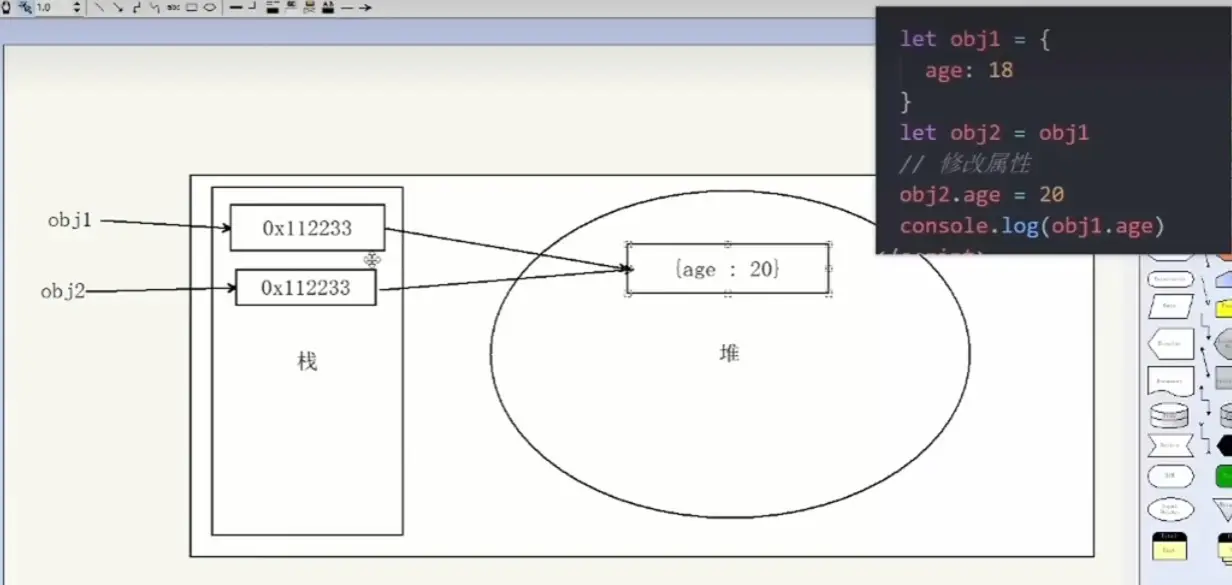Select the zigzag connector tool
This screenshot has width=1232, height=585.
(155, 7)
